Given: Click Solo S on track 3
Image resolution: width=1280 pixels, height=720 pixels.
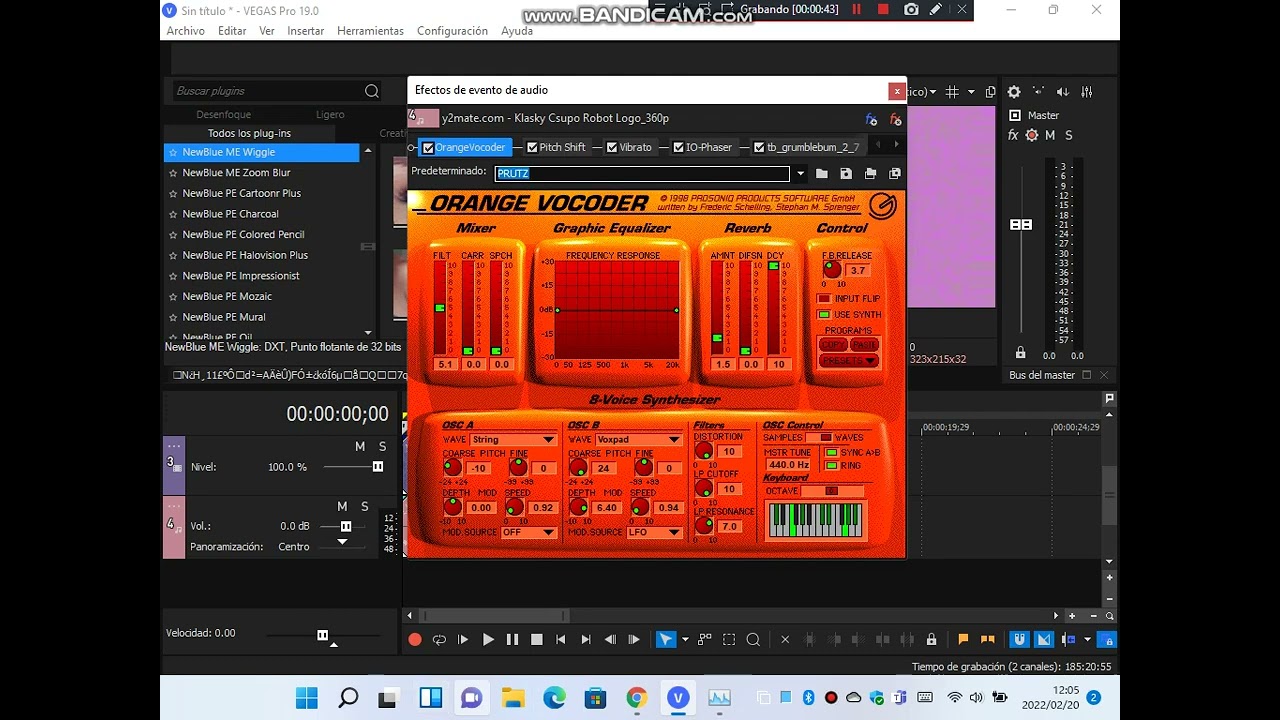Looking at the screenshot, I should 382,446.
